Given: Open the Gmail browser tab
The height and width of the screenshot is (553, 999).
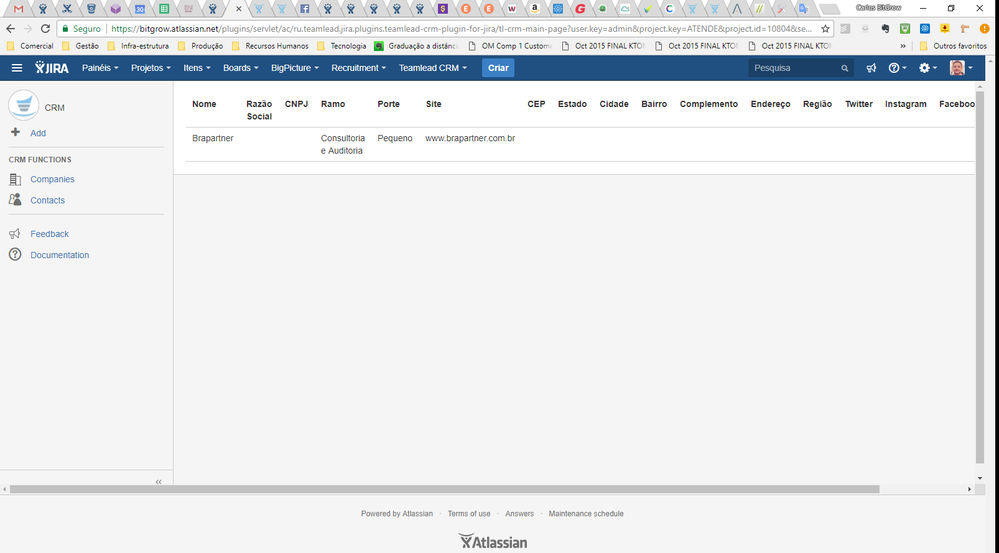Looking at the screenshot, I should (18, 9).
